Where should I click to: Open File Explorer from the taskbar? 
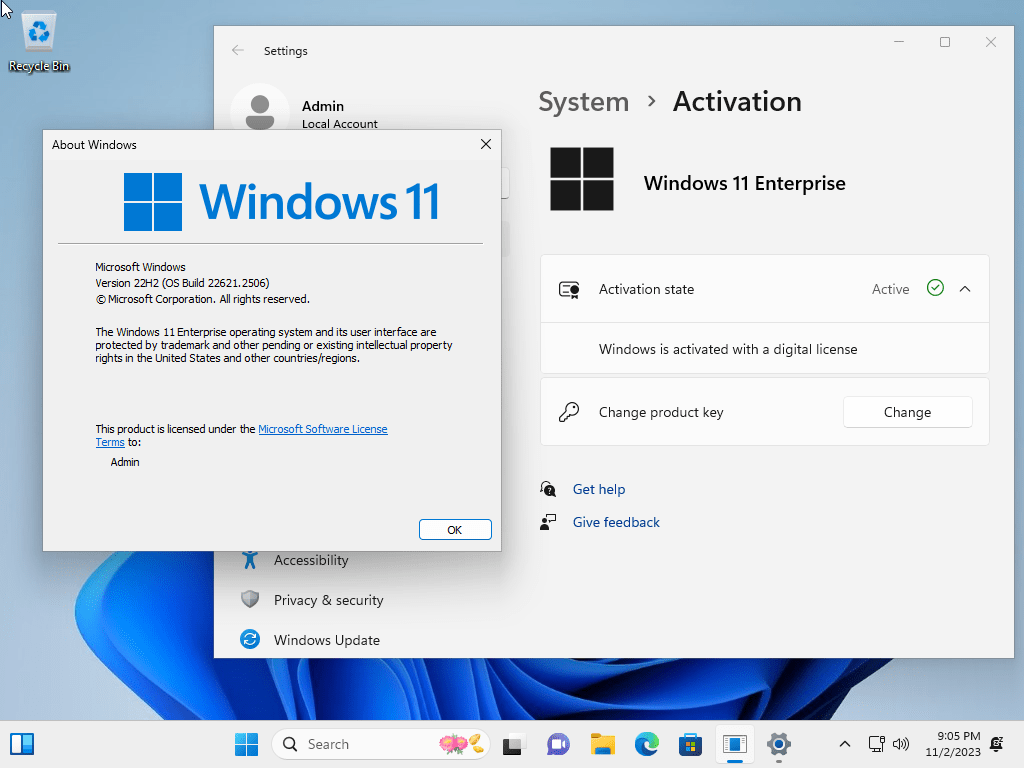click(603, 744)
